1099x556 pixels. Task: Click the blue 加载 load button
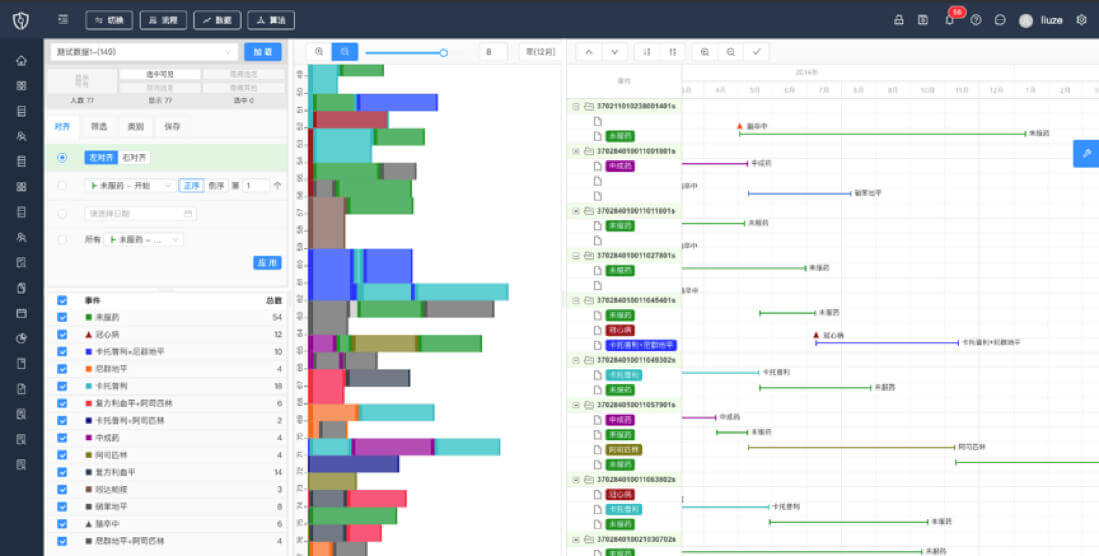pos(263,52)
